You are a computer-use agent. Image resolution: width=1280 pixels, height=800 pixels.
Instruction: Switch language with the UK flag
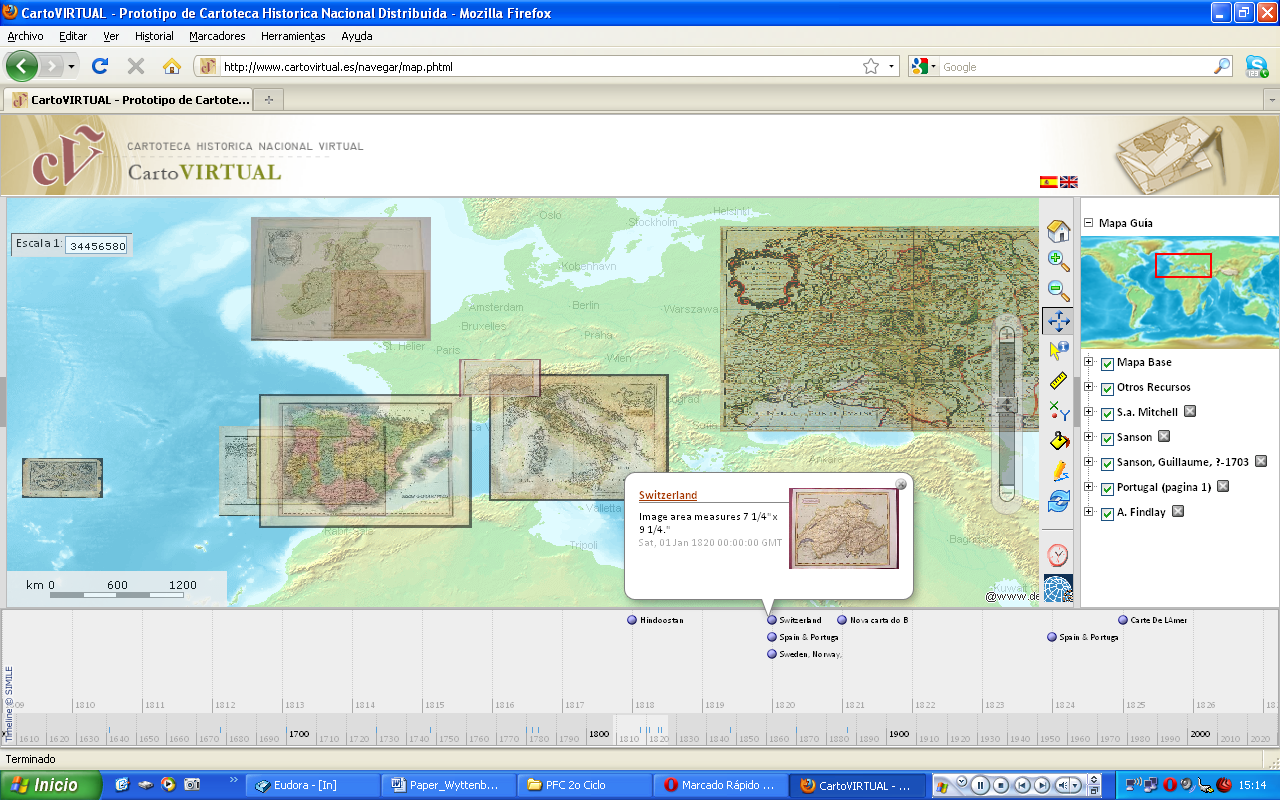click(1069, 182)
